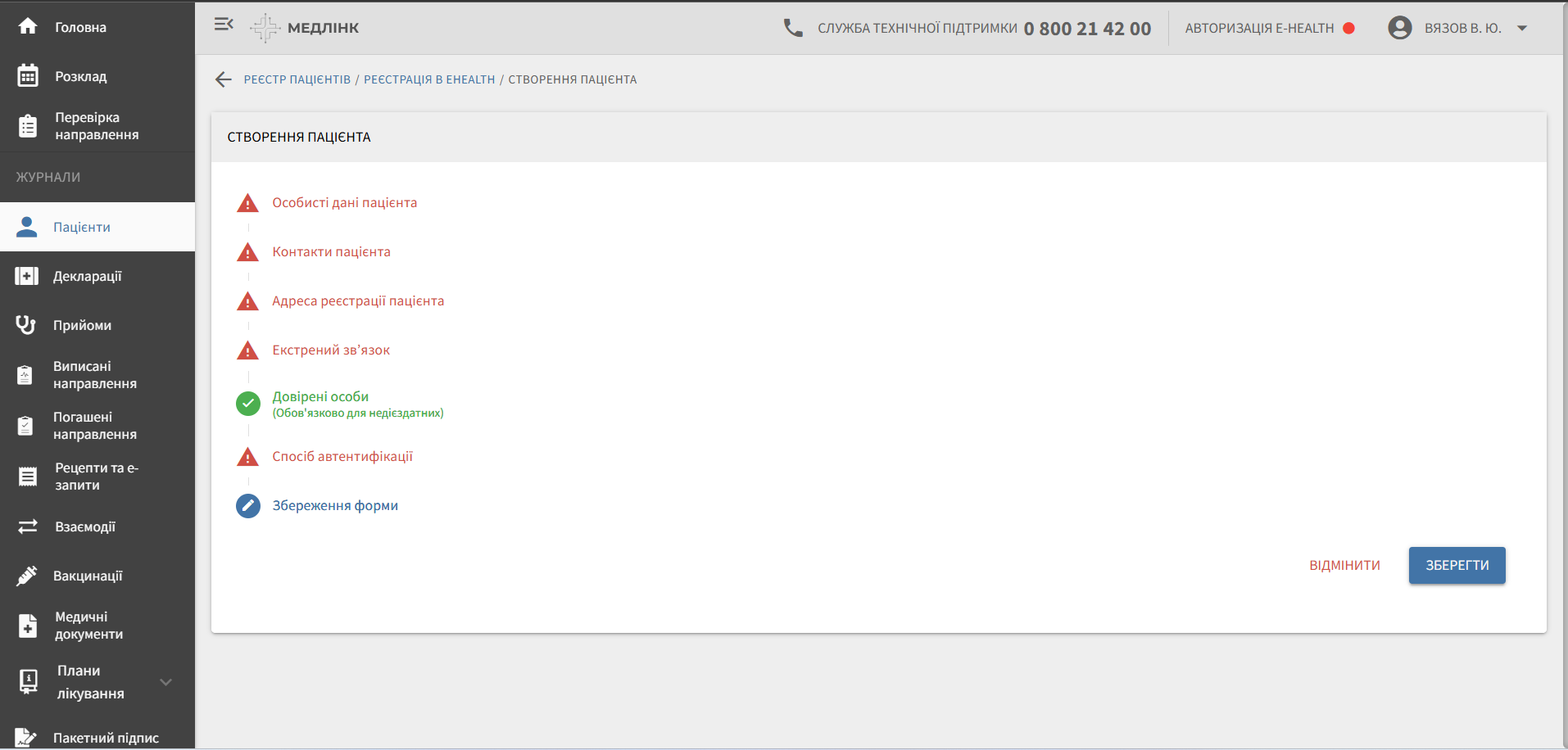This screenshot has width=1568, height=750.
Task: Click the user avatar icon in header
Action: coord(1399,28)
